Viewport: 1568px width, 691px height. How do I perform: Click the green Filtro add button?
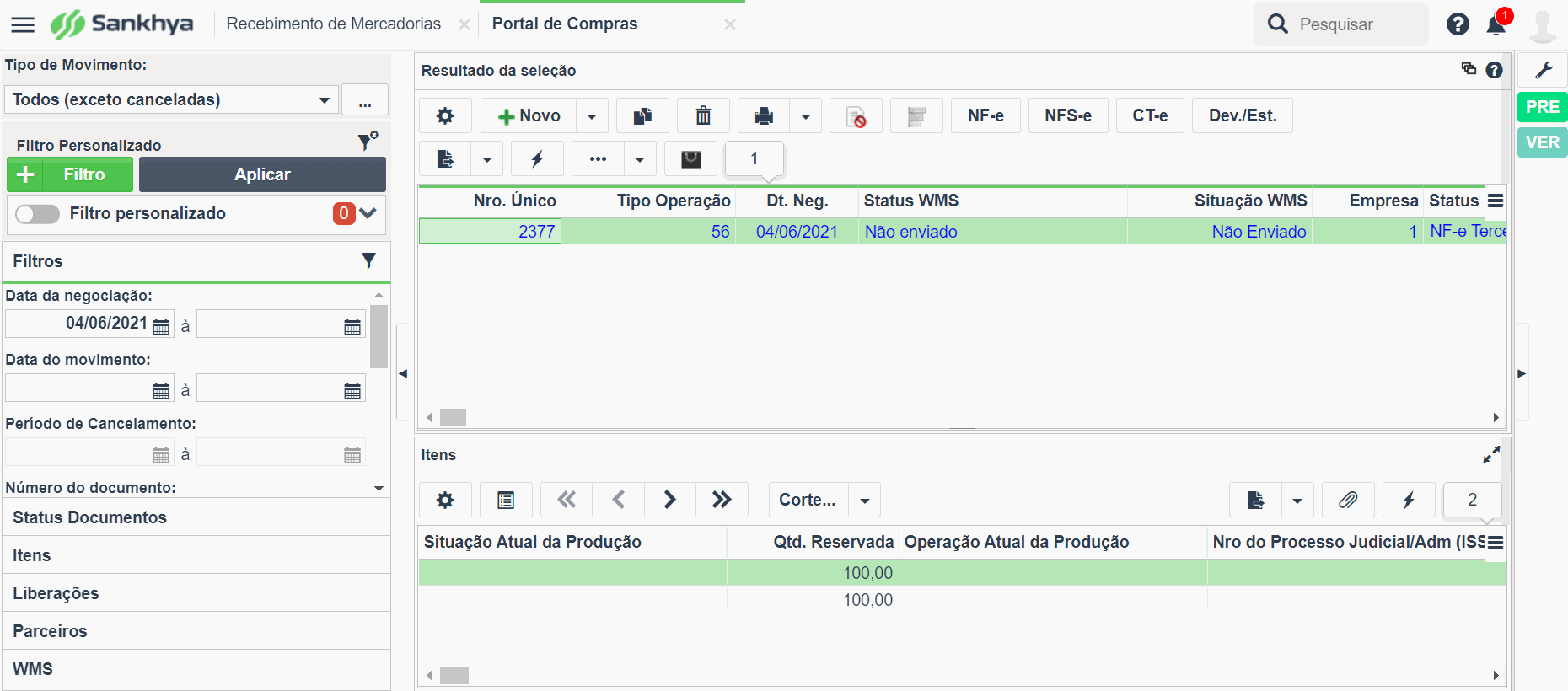pyautogui.click(x=70, y=174)
